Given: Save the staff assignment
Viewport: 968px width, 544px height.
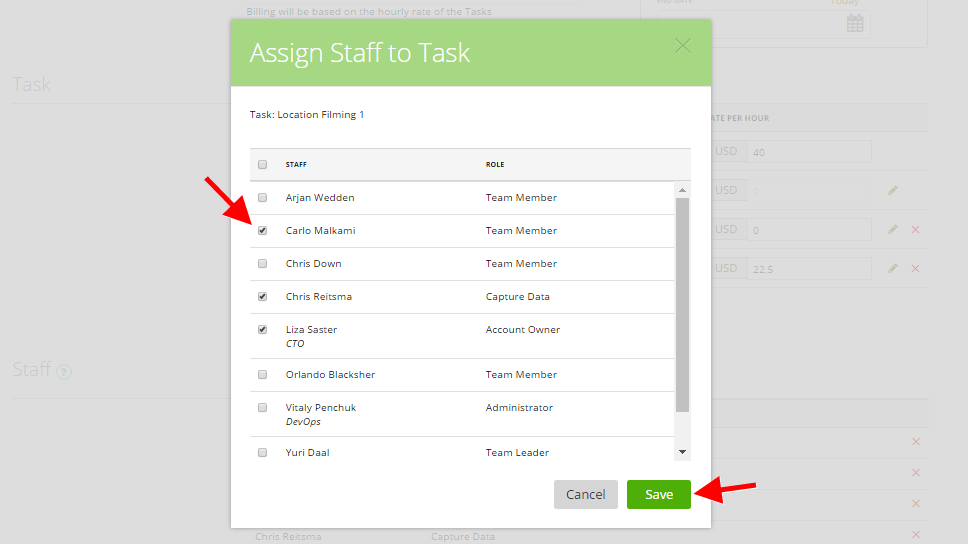Looking at the screenshot, I should pyautogui.click(x=659, y=495).
